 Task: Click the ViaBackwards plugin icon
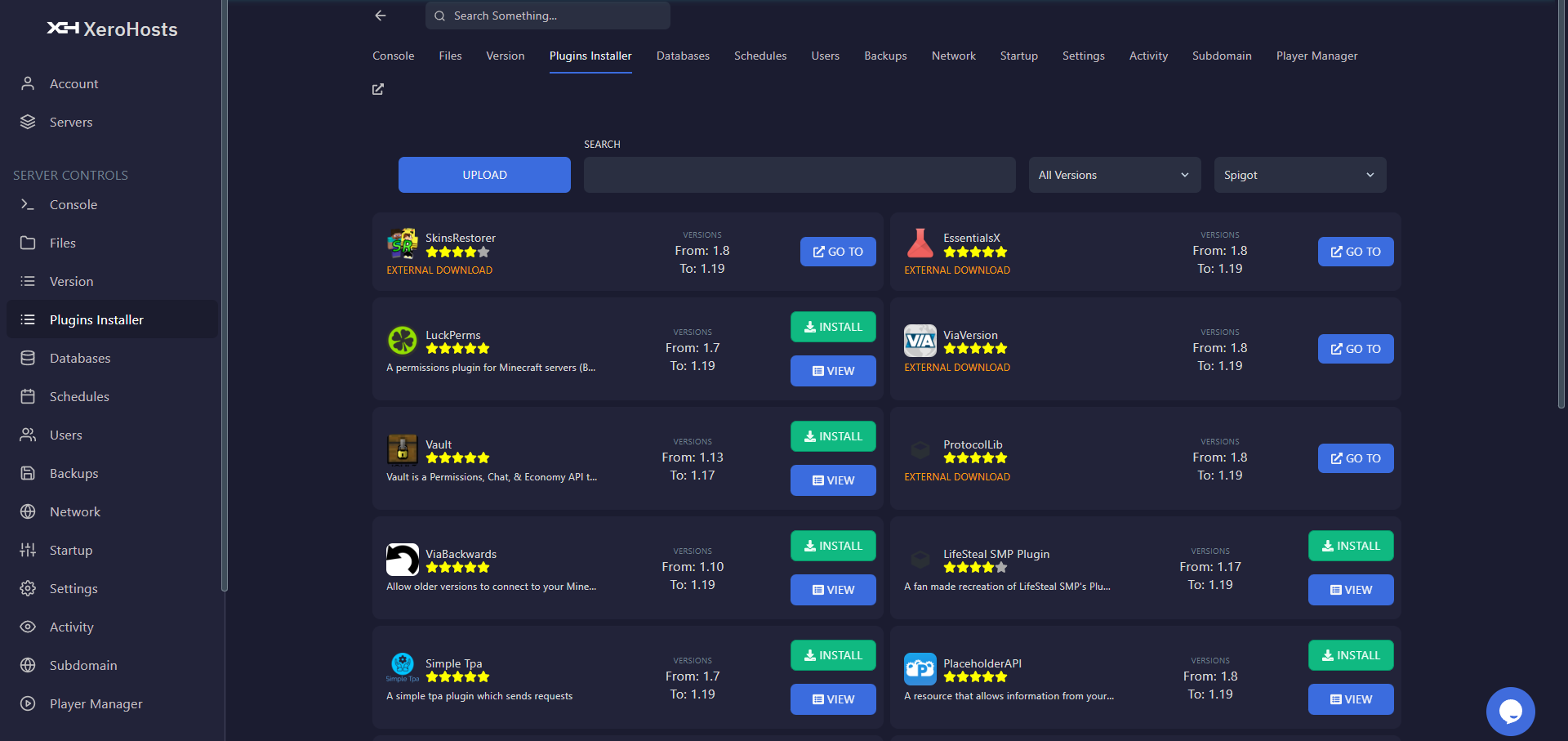[x=403, y=560]
